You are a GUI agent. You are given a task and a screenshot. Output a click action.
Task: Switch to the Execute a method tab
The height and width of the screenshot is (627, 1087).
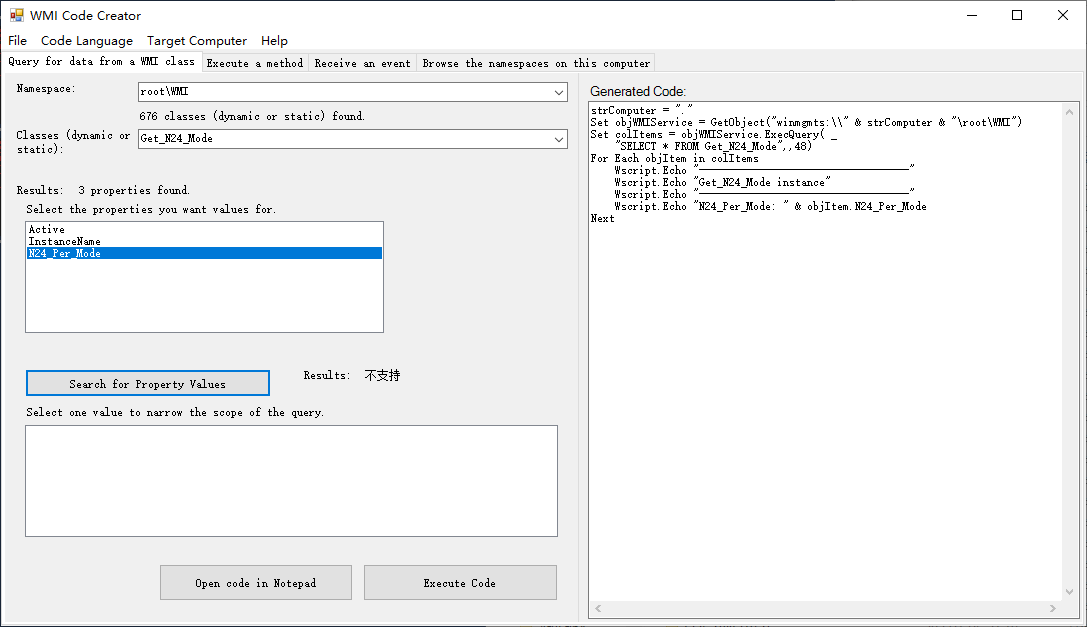click(255, 62)
